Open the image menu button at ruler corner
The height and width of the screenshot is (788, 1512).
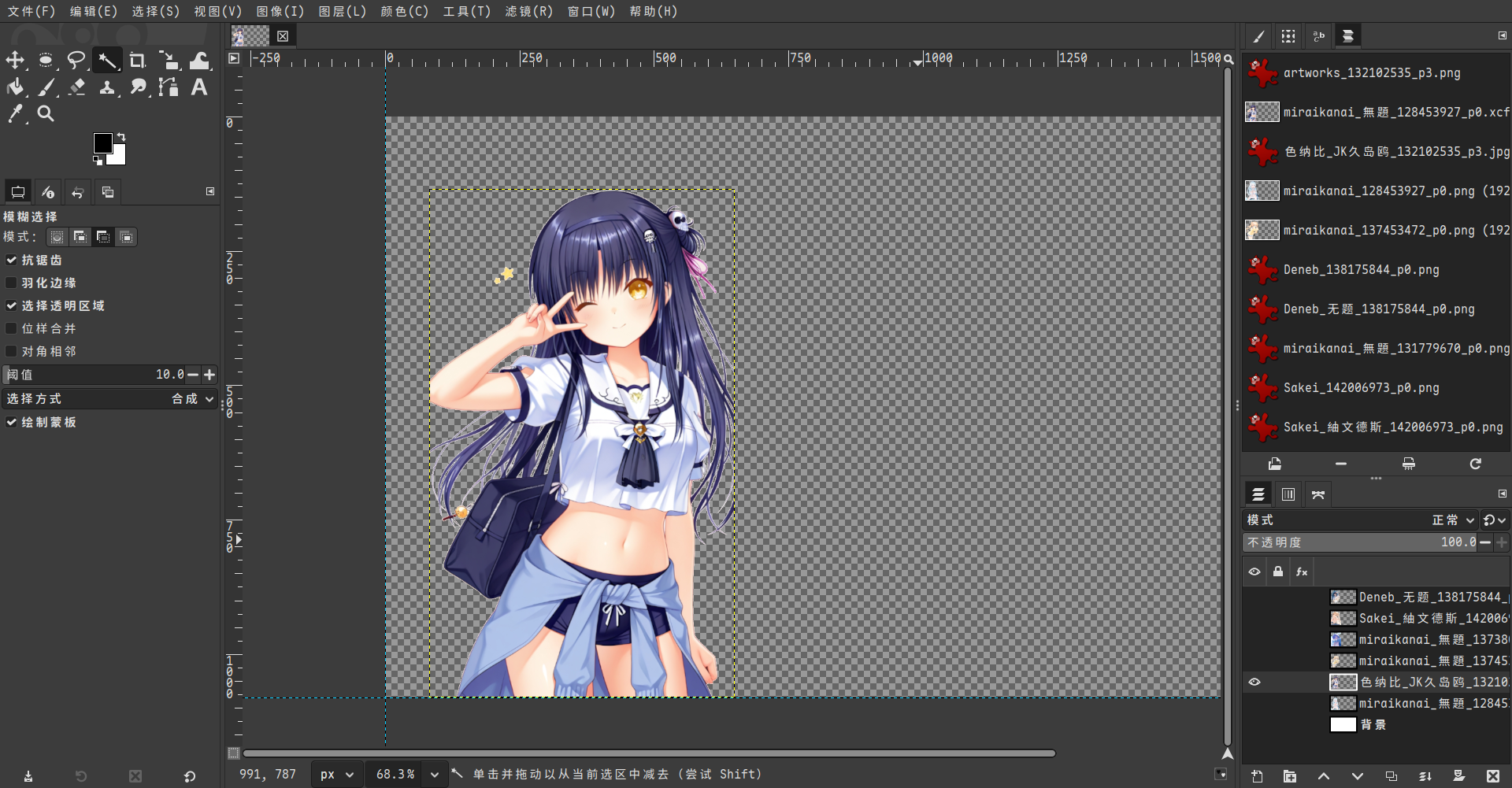pos(234,58)
